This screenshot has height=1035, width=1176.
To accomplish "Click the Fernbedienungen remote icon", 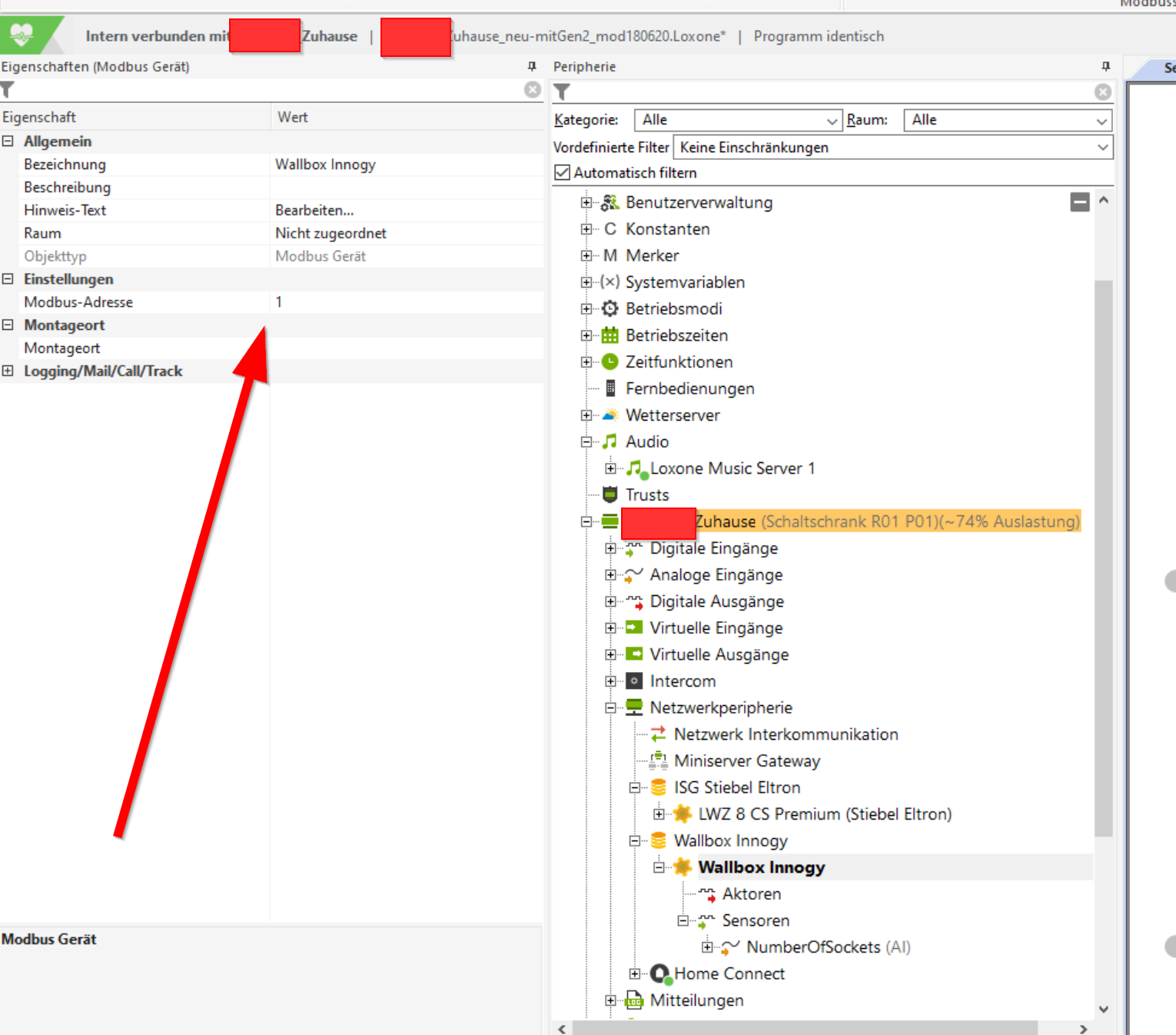I will click(x=610, y=388).
